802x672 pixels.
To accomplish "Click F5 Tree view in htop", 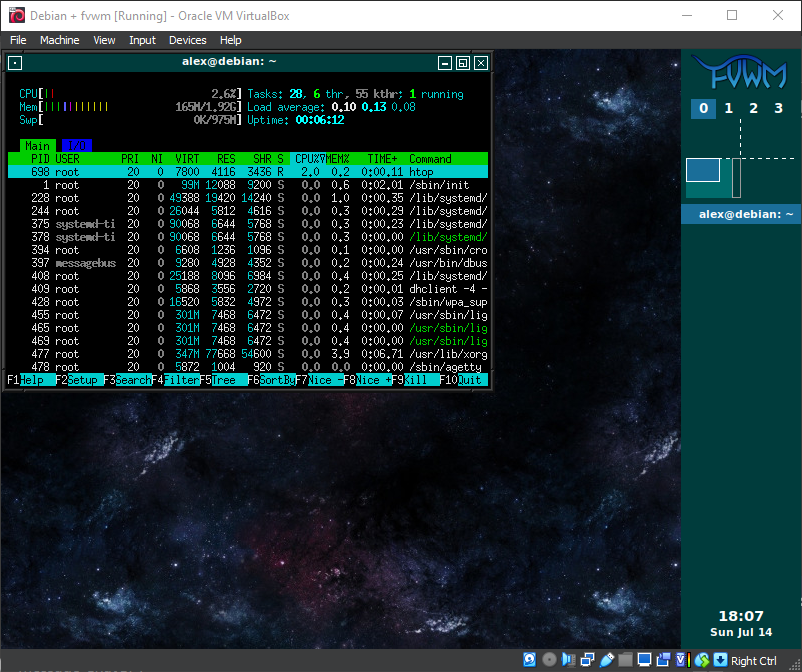I will pos(222,380).
